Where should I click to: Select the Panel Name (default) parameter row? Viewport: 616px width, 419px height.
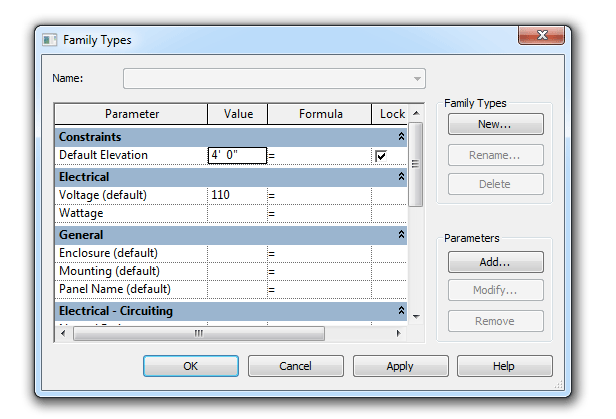tap(131, 289)
